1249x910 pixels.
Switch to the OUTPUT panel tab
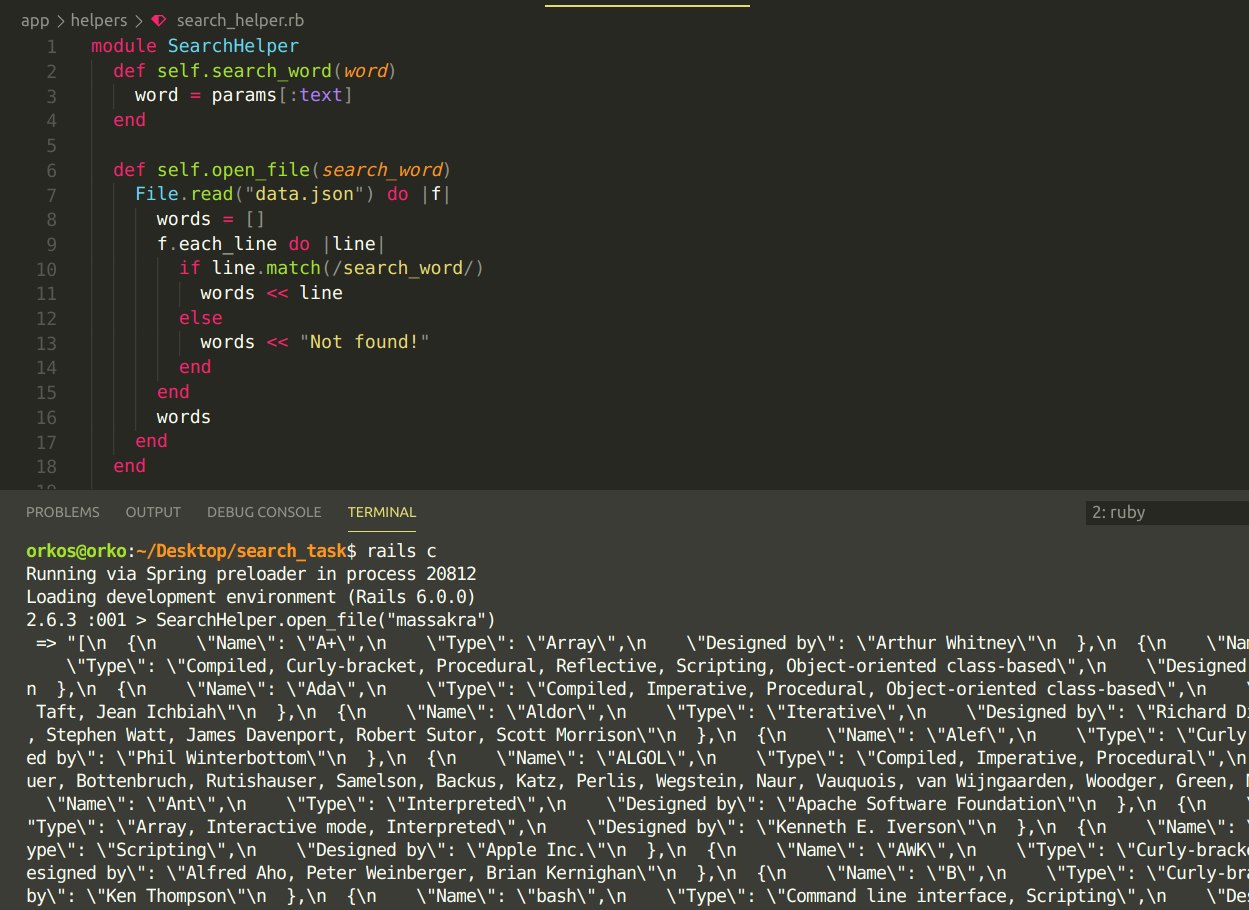pos(153,512)
